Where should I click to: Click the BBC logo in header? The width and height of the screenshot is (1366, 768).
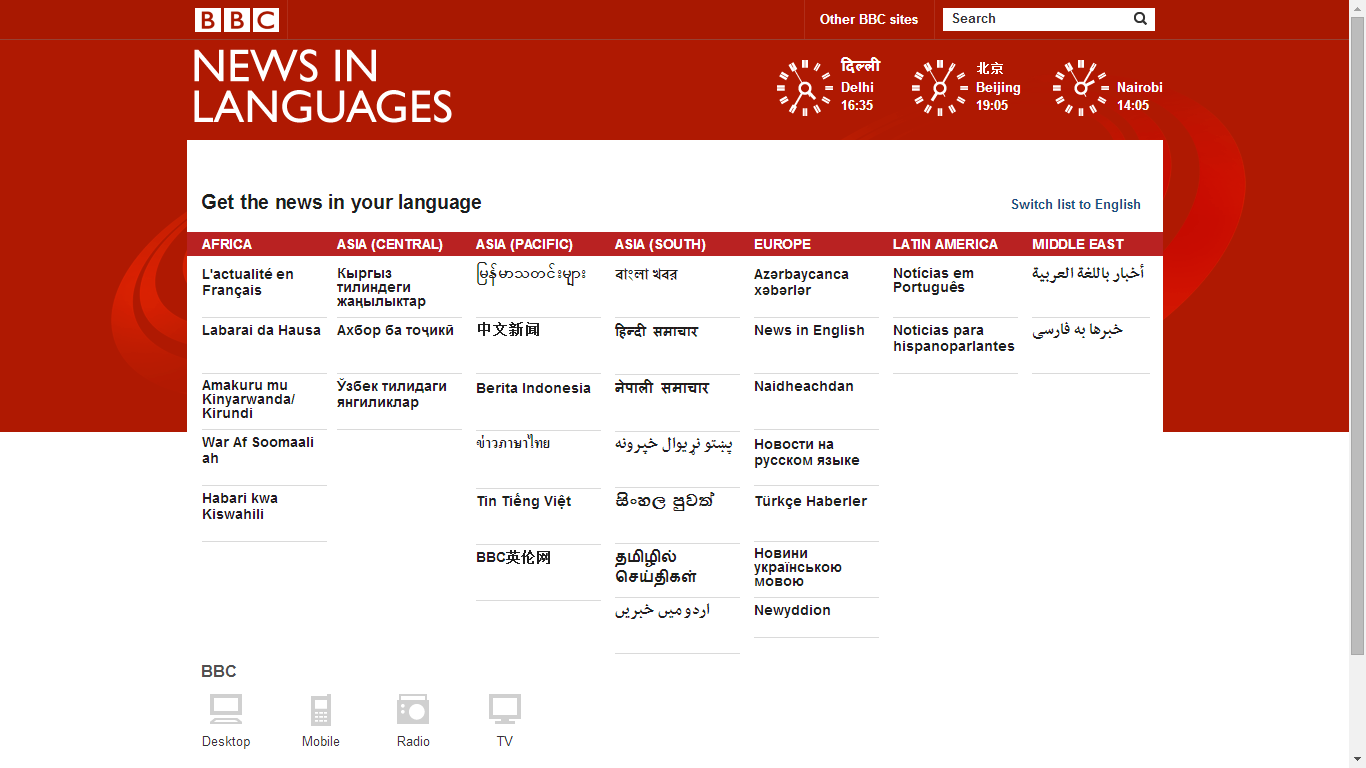(236, 19)
